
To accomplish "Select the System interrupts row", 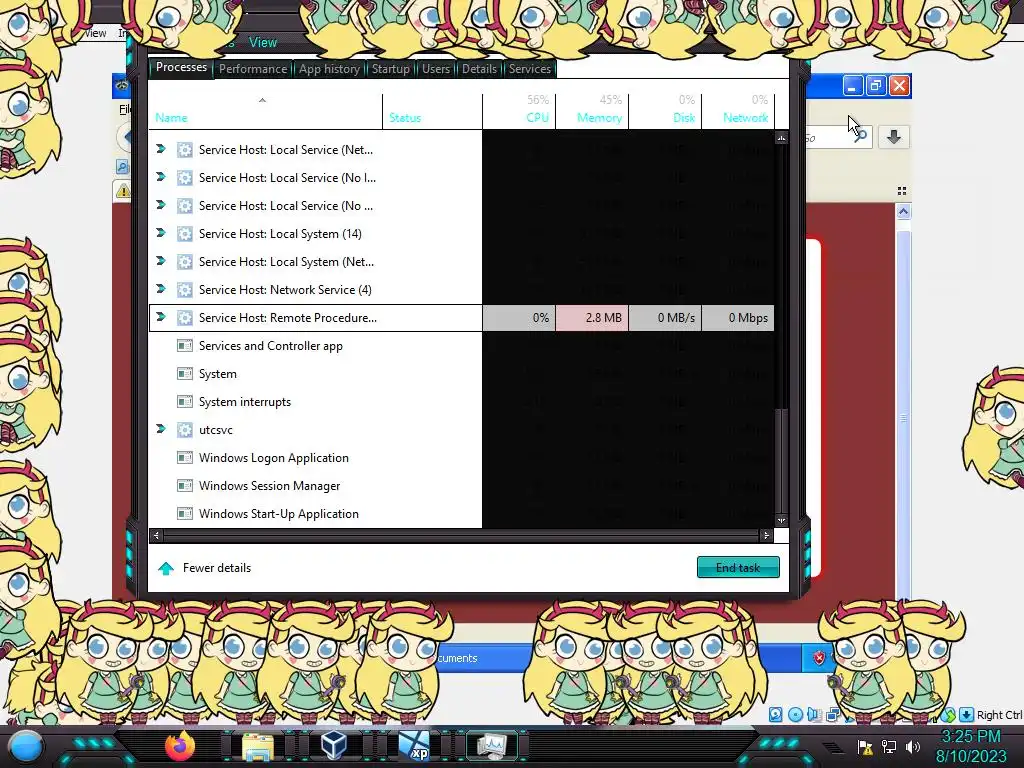I will click(x=462, y=402).
